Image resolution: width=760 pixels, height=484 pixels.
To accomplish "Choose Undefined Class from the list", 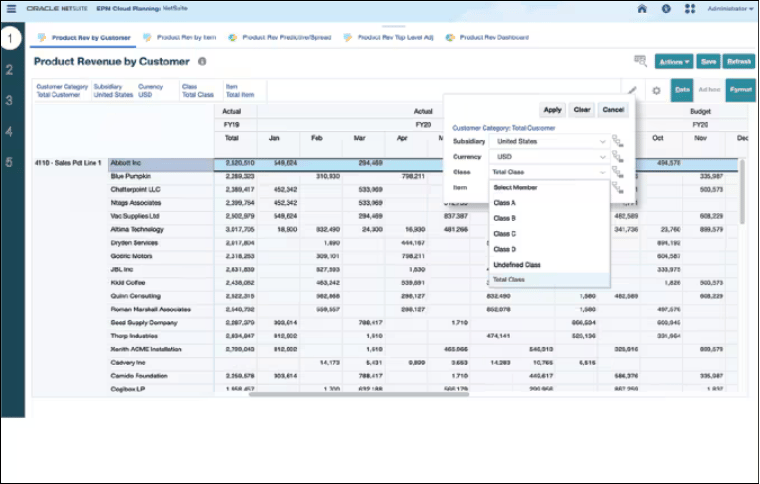I will (x=549, y=265).
